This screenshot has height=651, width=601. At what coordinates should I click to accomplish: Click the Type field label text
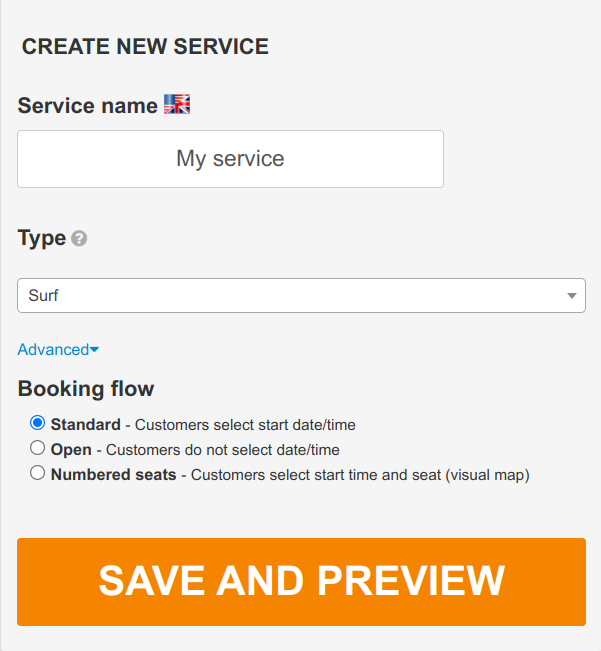42,239
